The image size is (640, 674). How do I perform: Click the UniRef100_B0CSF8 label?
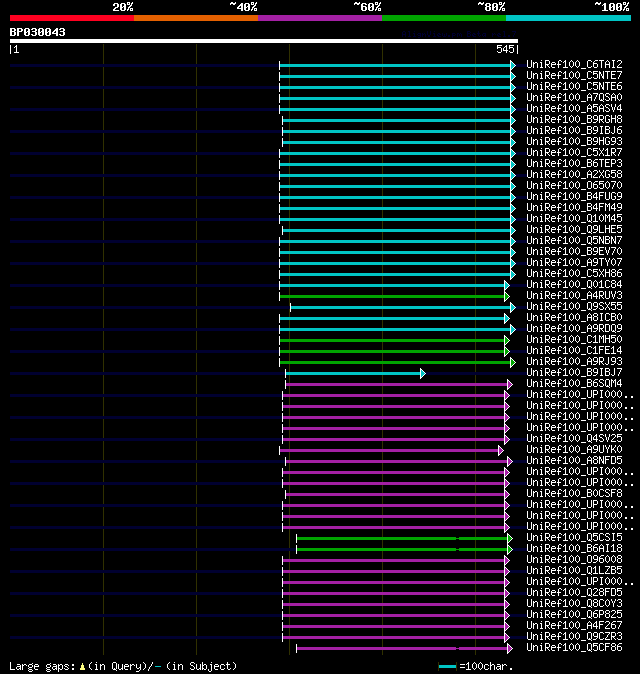(574, 493)
